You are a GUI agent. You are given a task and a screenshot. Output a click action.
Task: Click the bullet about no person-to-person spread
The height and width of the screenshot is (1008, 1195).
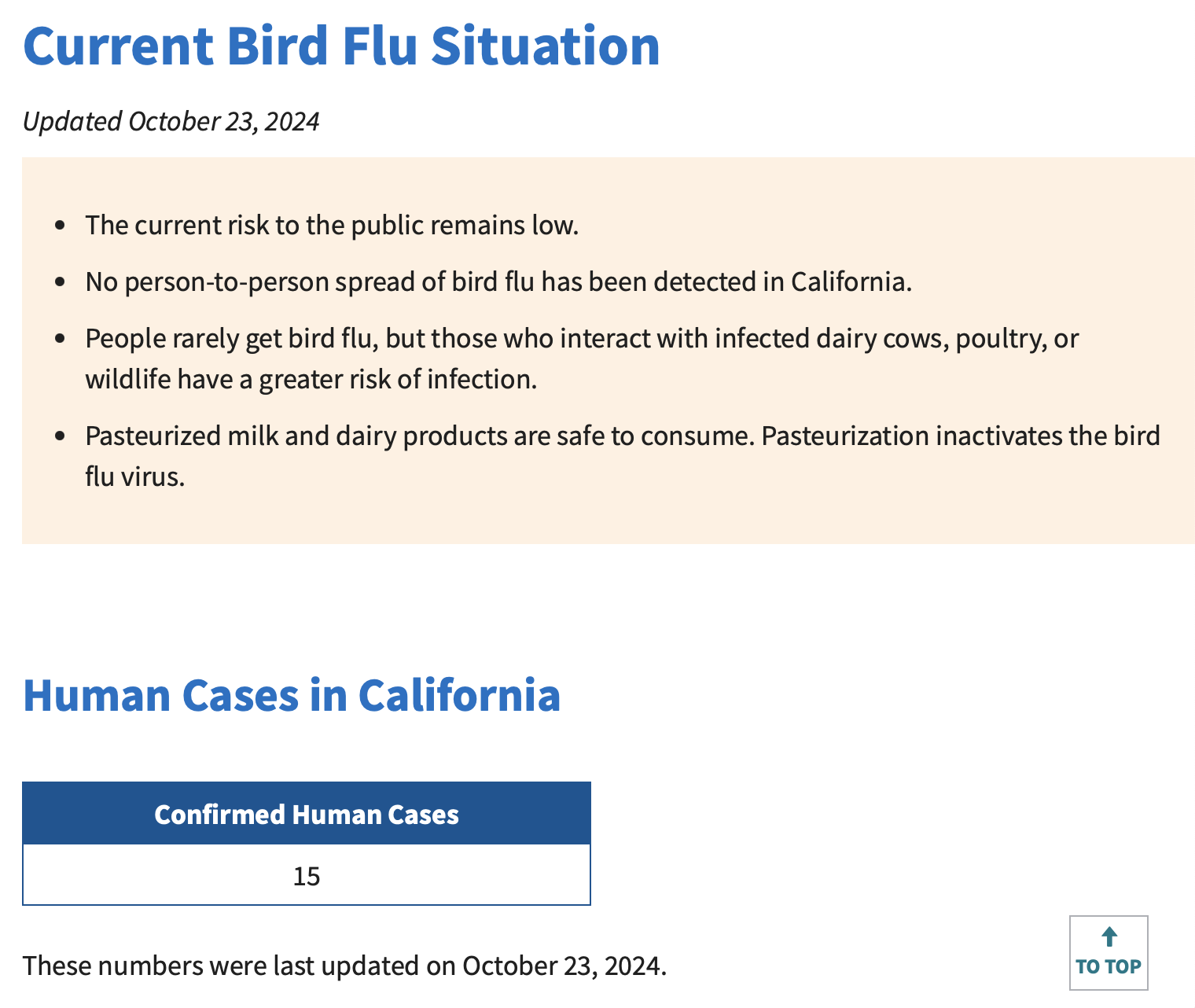click(x=498, y=282)
